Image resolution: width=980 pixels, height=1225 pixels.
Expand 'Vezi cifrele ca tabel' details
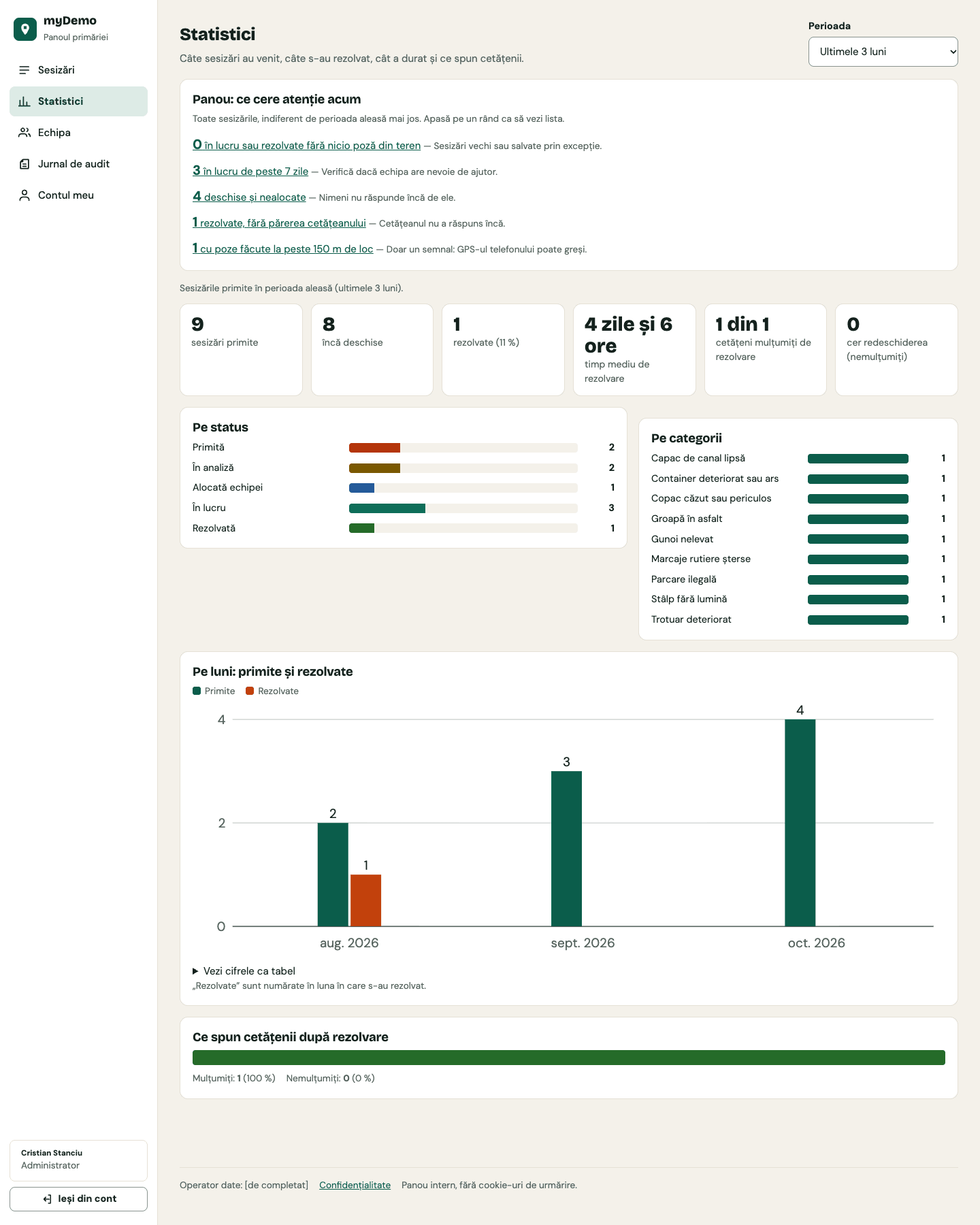[244, 971]
